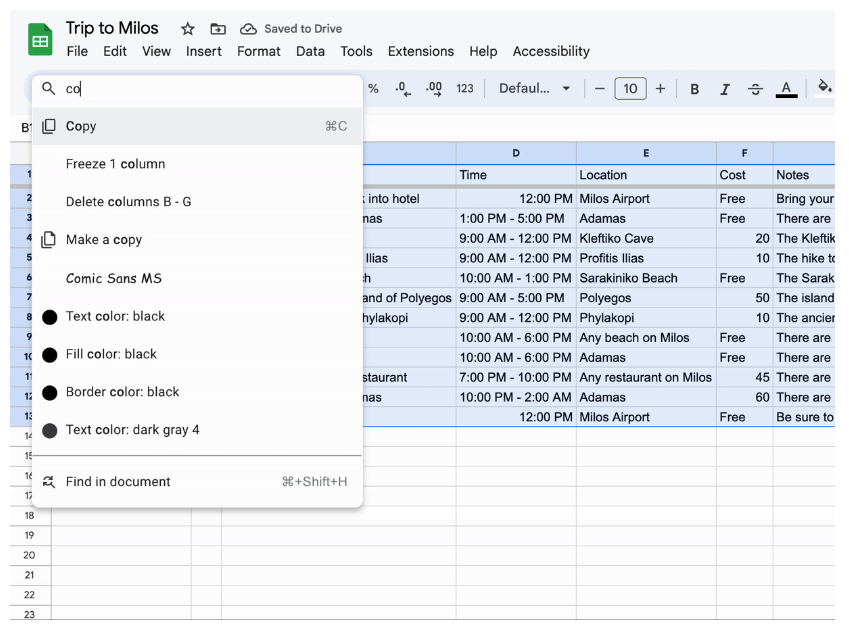The height and width of the screenshot is (625, 849).
Task: Apply the Comic Sans MS font
Action: (x=197, y=278)
